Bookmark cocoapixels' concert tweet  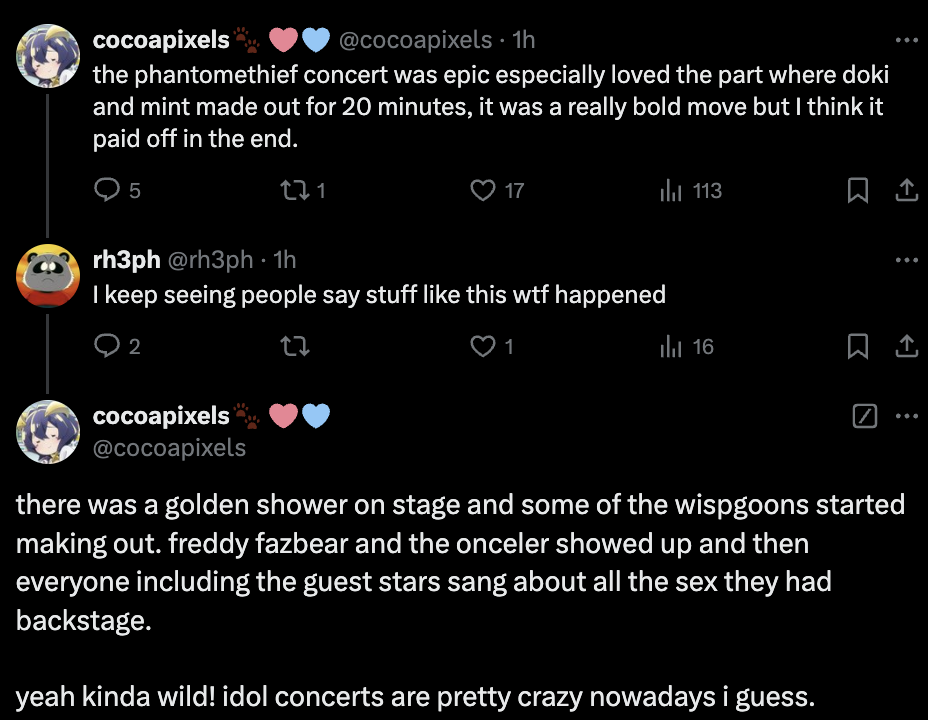[x=857, y=190]
